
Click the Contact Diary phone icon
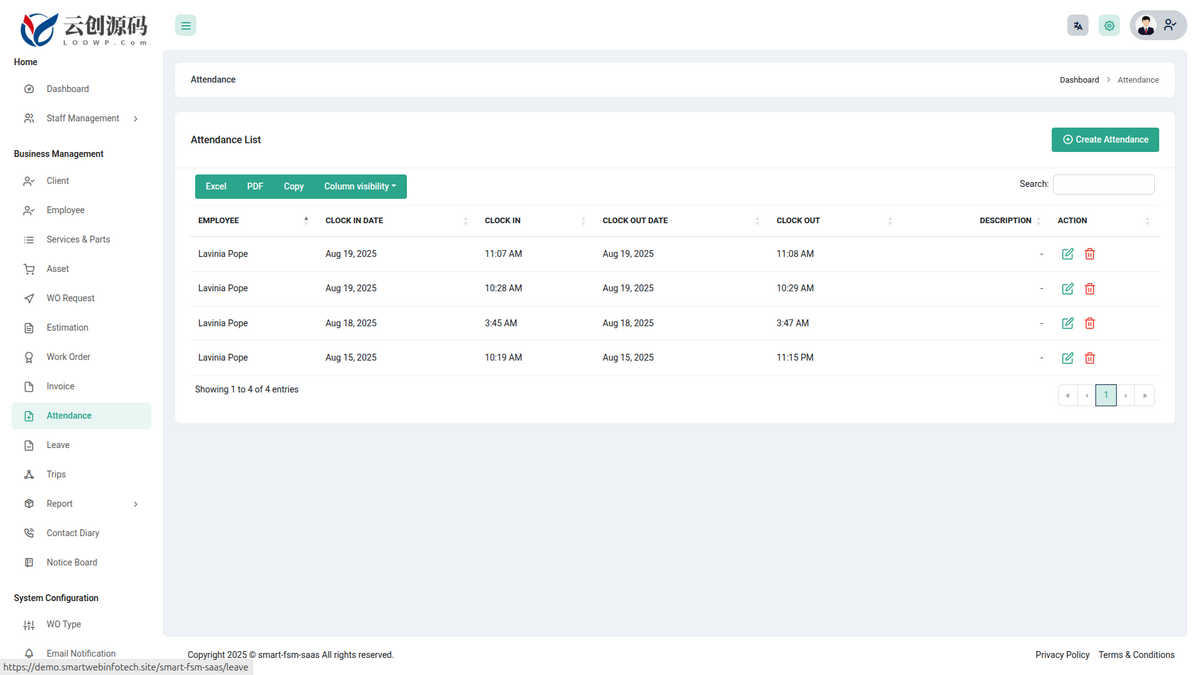pyautogui.click(x=29, y=533)
